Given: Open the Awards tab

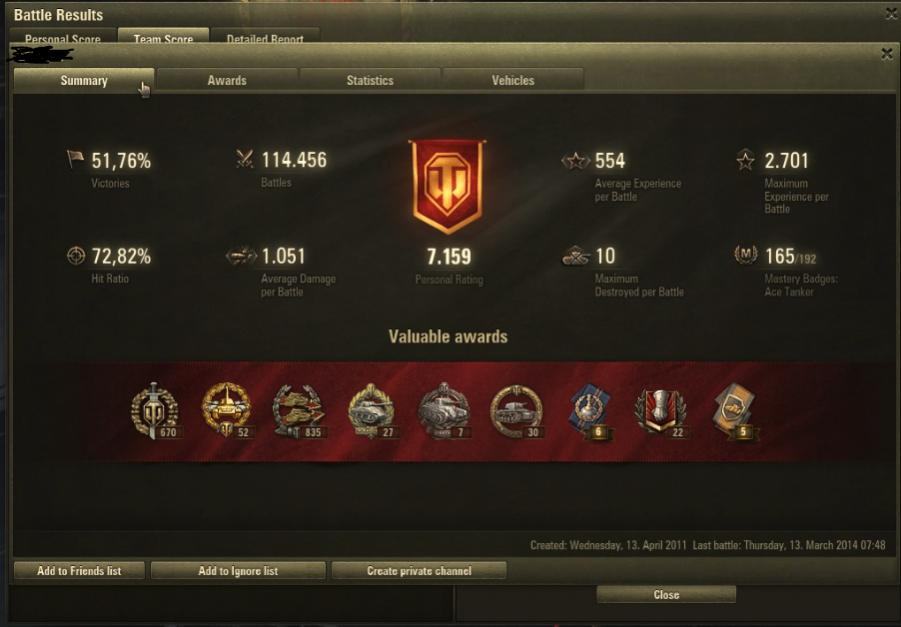Looking at the screenshot, I should [x=227, y=80].
